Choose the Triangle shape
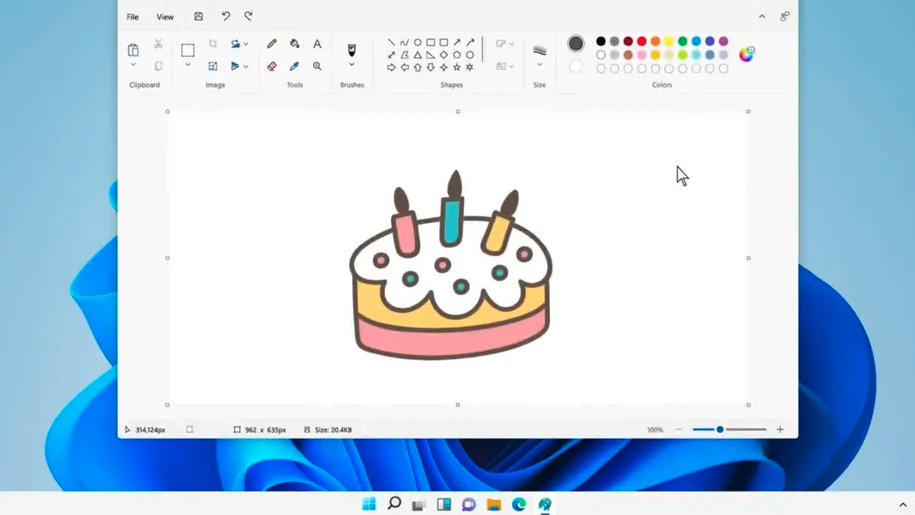Viewport: 915px width, 515px height. (x=417, y=55)
